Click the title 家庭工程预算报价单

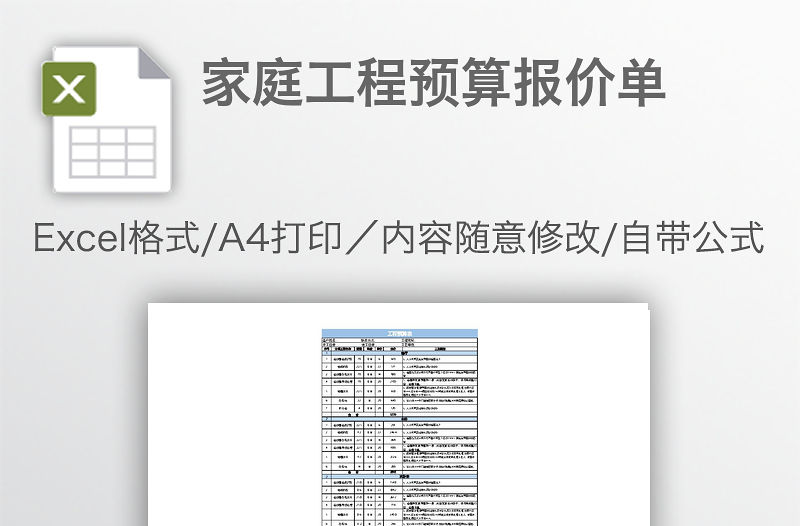tap(434, 83)
